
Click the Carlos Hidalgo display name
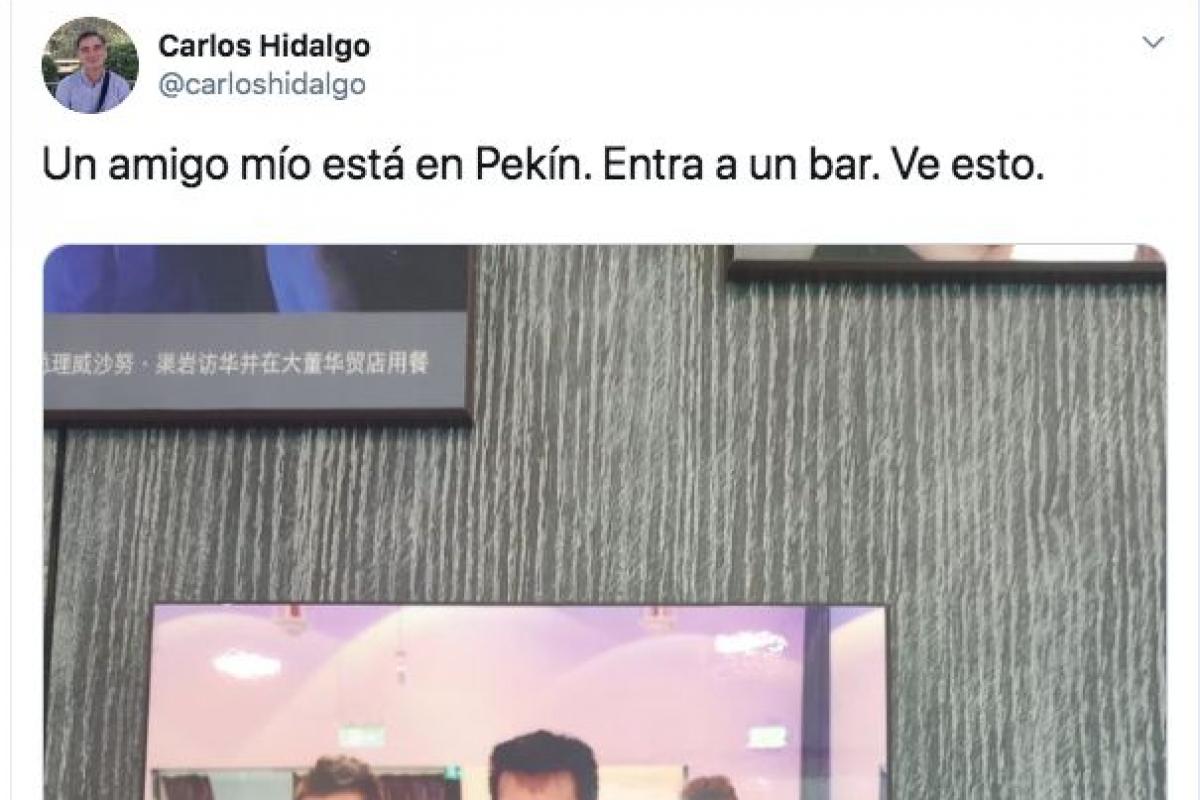click(x=264, y=46)
